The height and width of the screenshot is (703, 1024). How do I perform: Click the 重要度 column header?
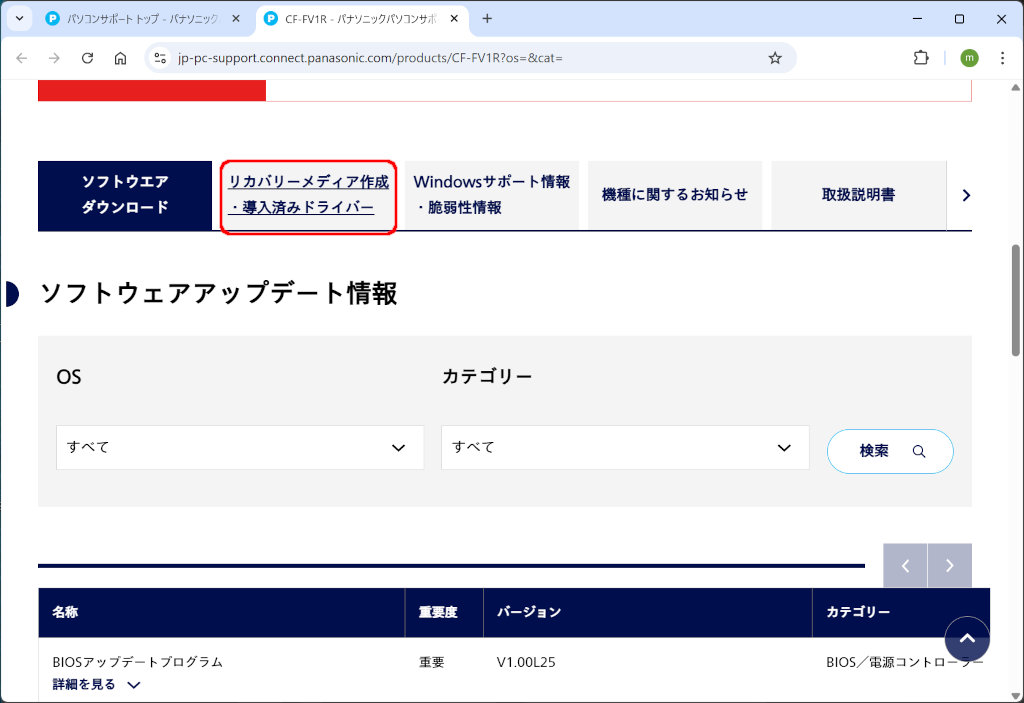(444, 612)
